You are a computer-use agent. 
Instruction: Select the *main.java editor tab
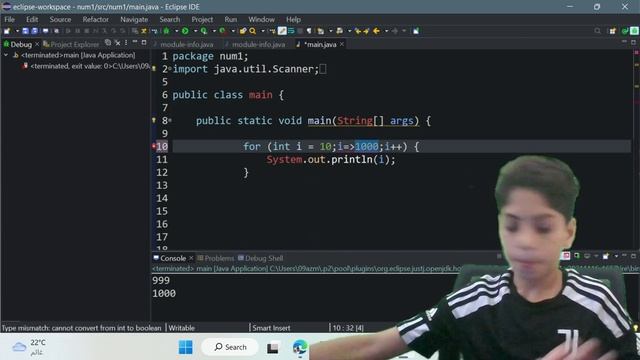[320, 44]
